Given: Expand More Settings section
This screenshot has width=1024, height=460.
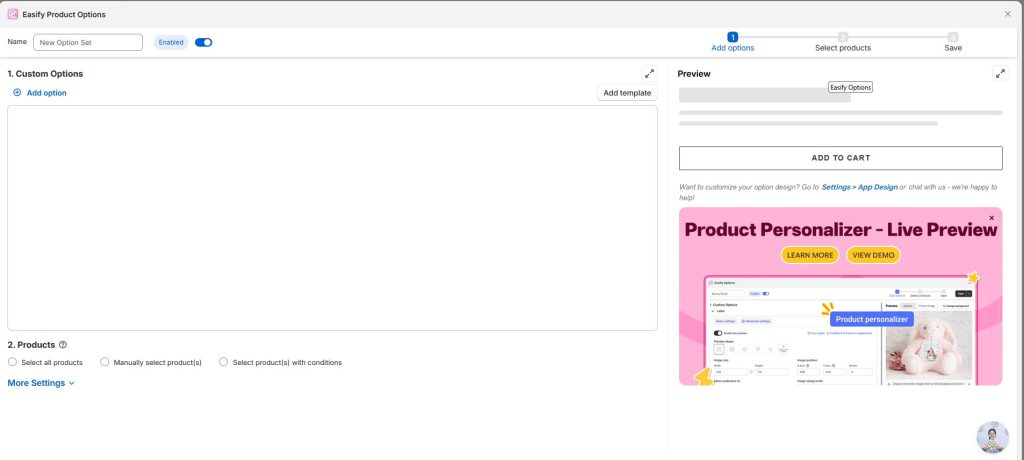Looking at the screenshot, I should point(41,383).
